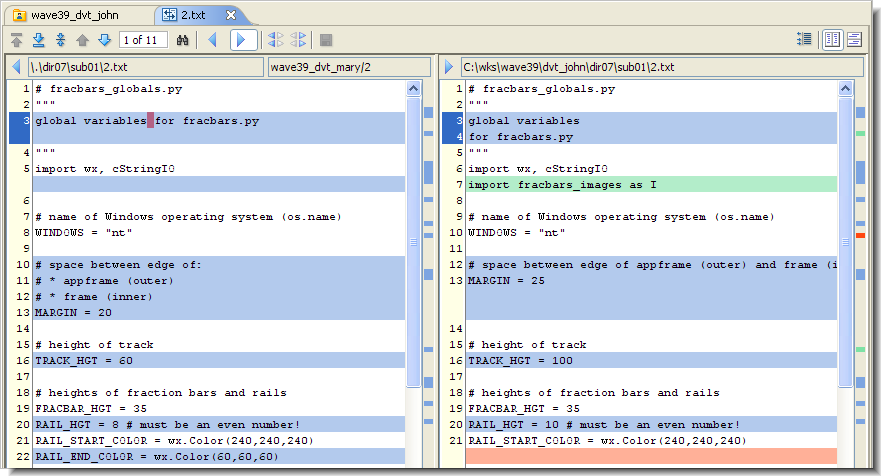This screenshot has width=881, height=476.
Task: Go to first difference icon
Action: coord(17,40)
